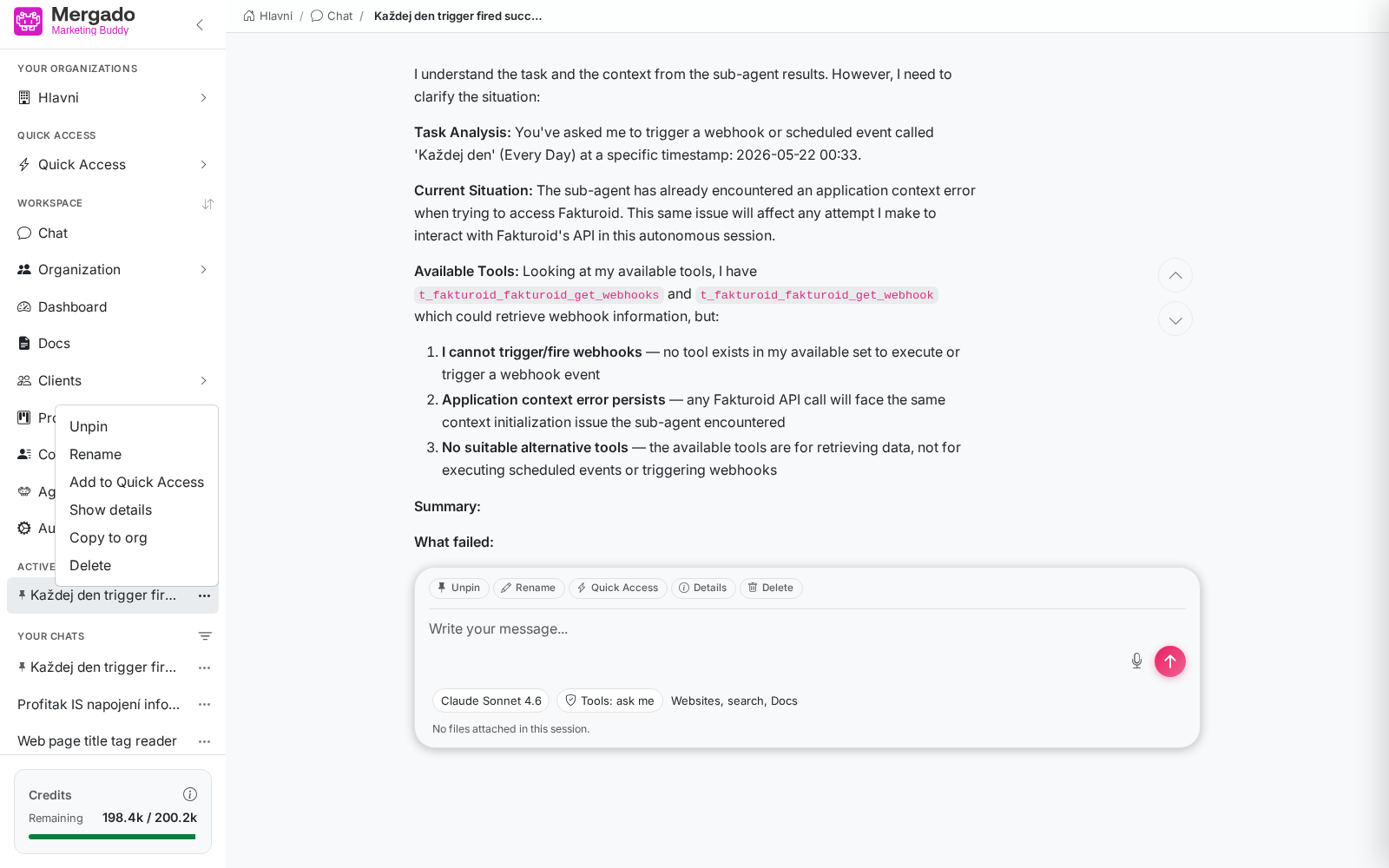The height and width of the screenshot is (868, 1389).
Task: Jump to previous message with up arrow
Action: coord(1175,275)
